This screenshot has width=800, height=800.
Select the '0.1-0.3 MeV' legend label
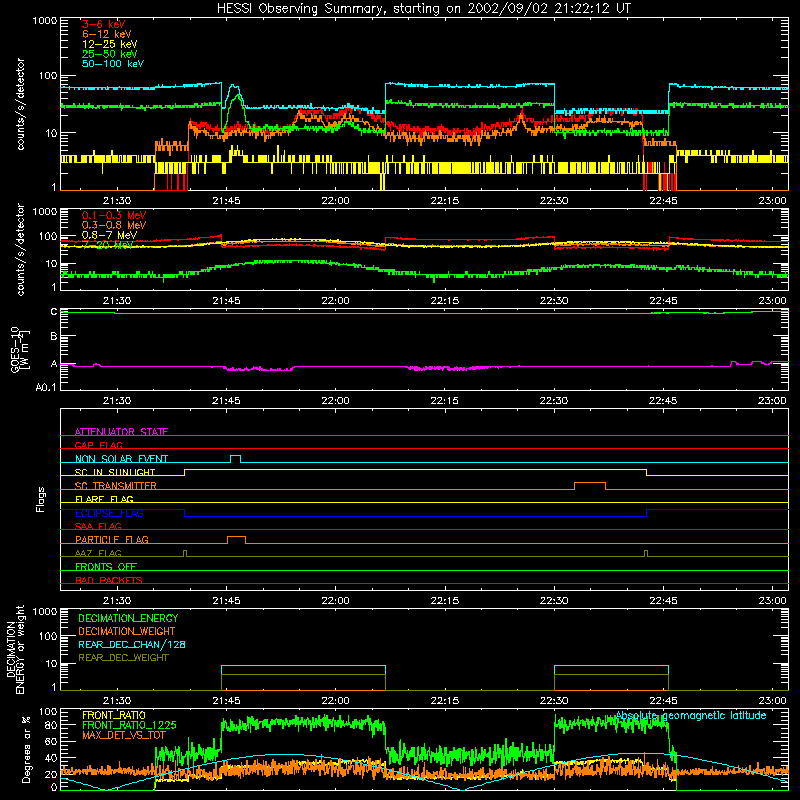coord(114,215)
